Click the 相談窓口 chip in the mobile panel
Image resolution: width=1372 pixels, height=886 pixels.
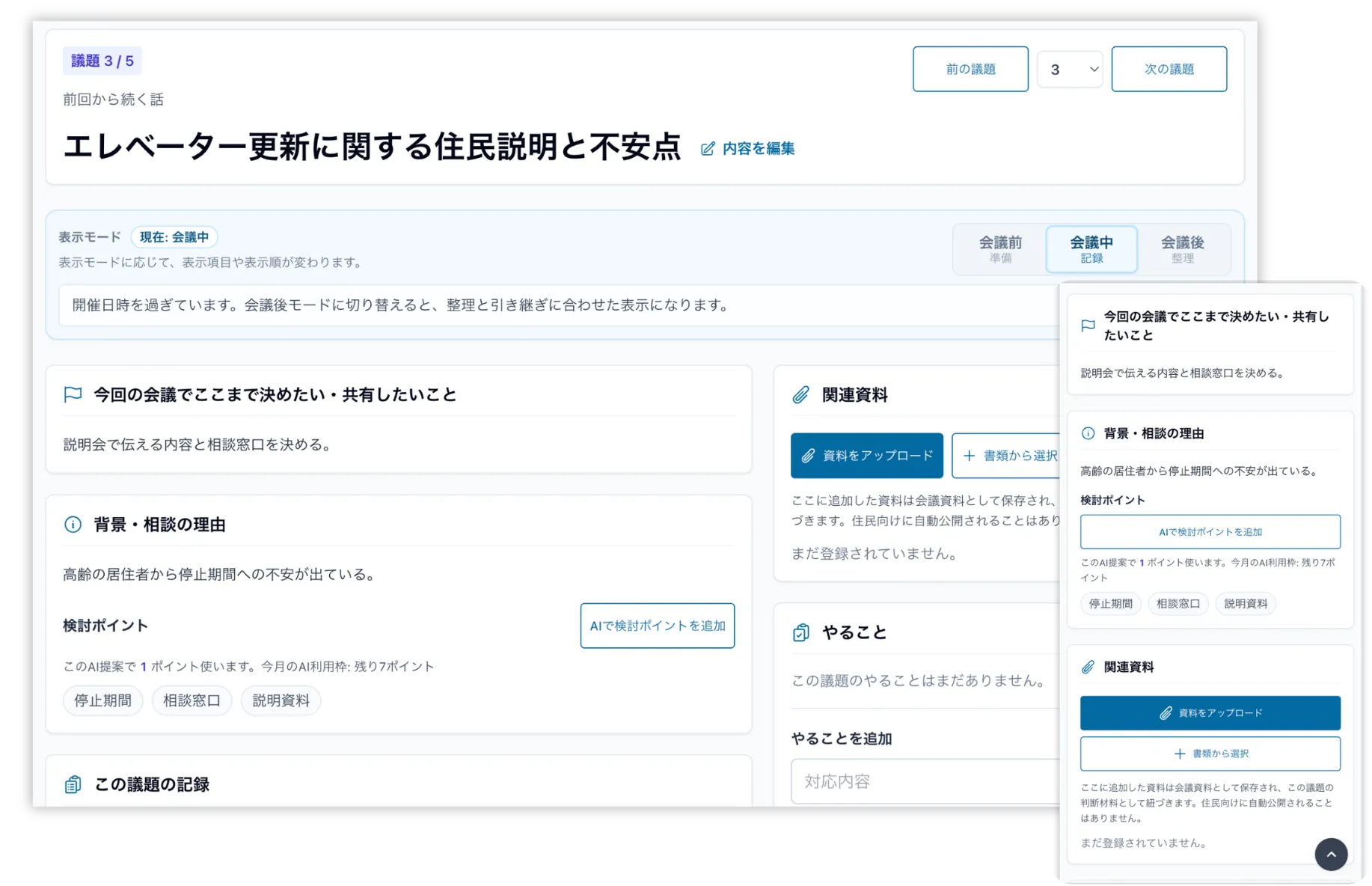click(1177, 604)
